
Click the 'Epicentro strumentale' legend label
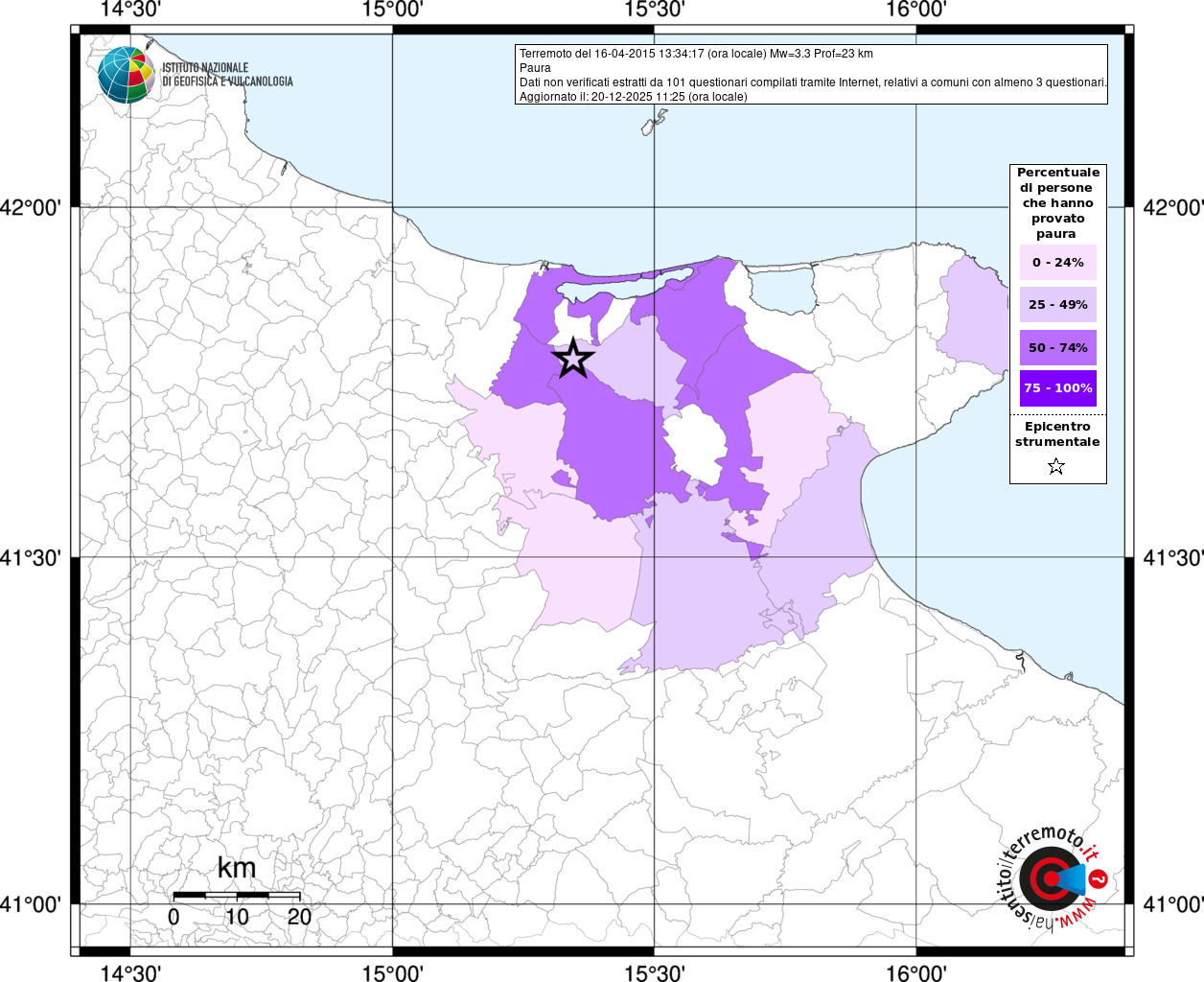click(1057, 434)
